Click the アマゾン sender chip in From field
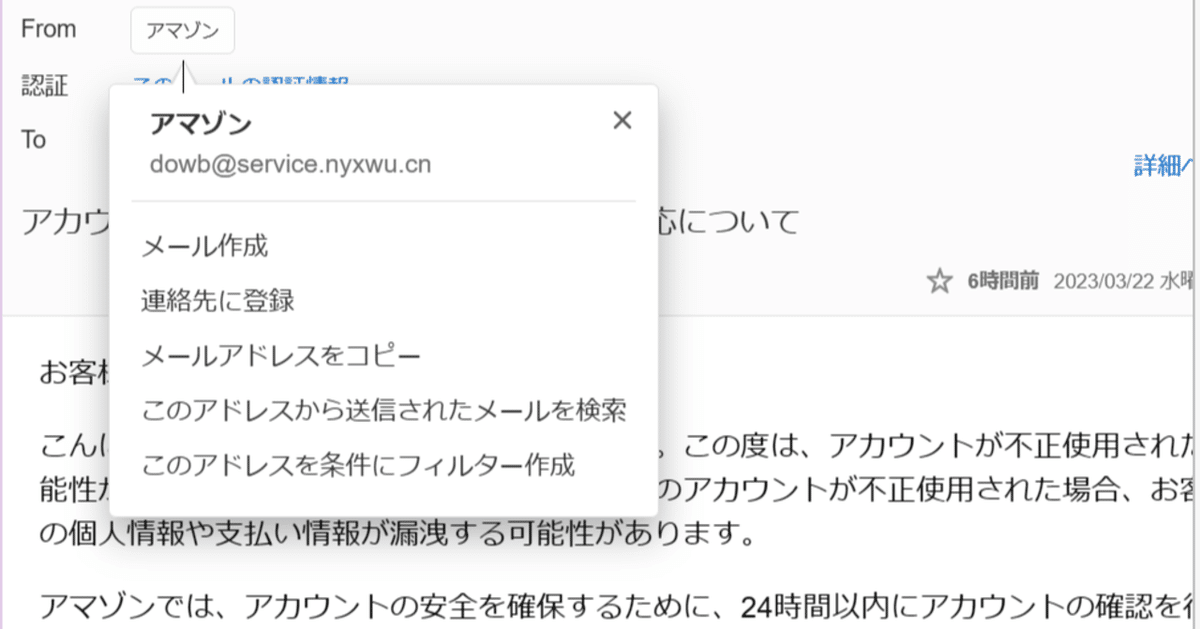Image resolution: width=1200 pixels, height=629 pixels. (x=183, y=31)
